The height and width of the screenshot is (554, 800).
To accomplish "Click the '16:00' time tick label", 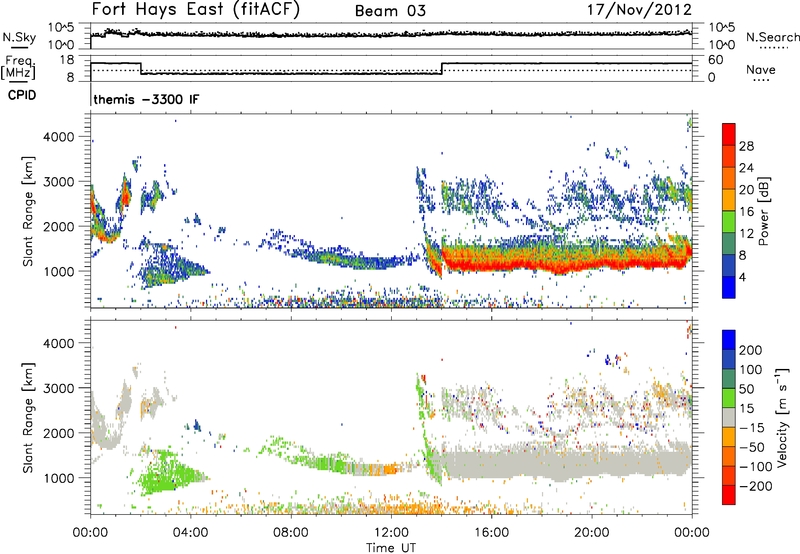I will pos(491,533).
